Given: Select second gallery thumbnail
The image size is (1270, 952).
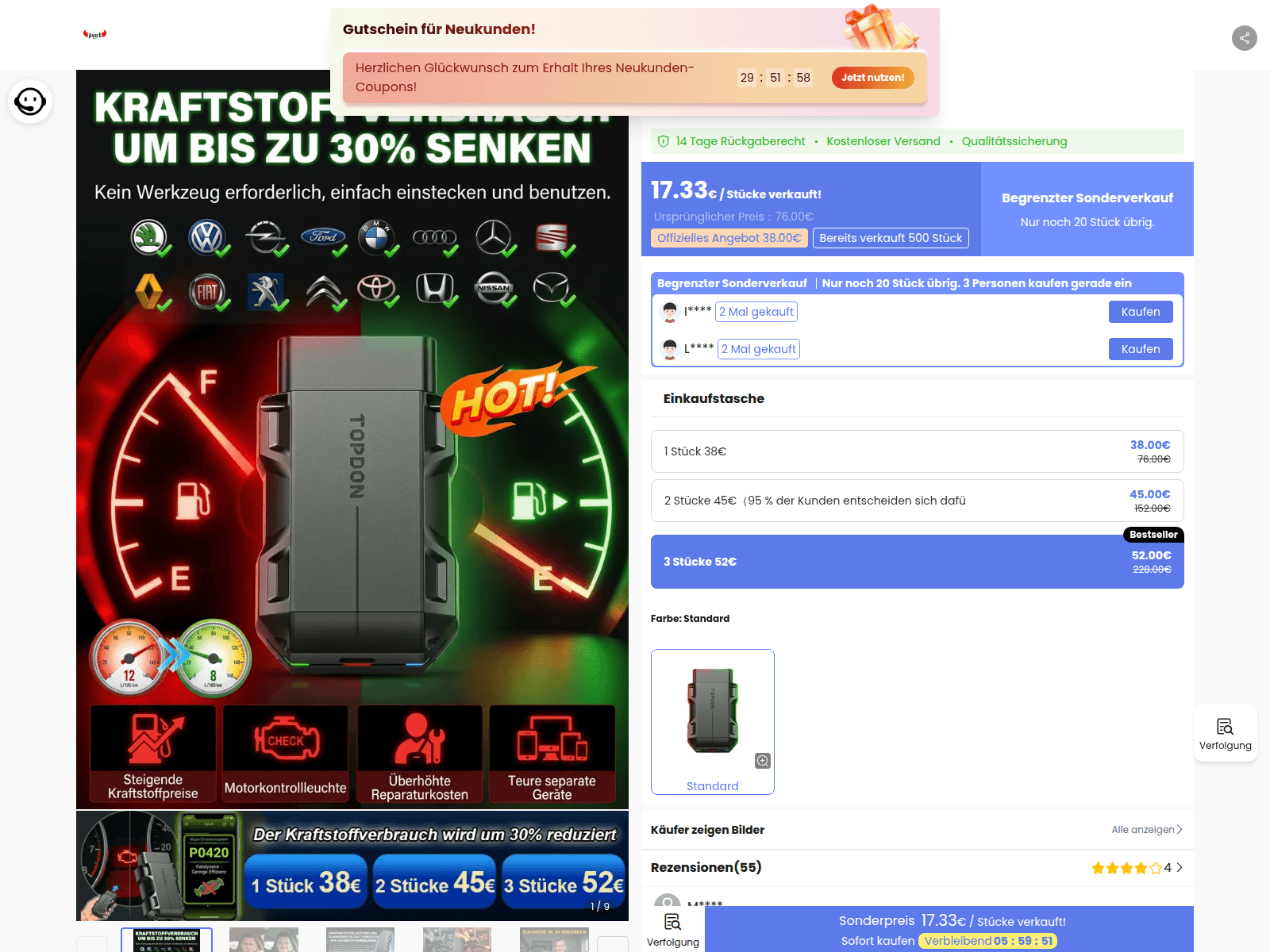Looking at the screenshot, I should click(x=264, y=939).
